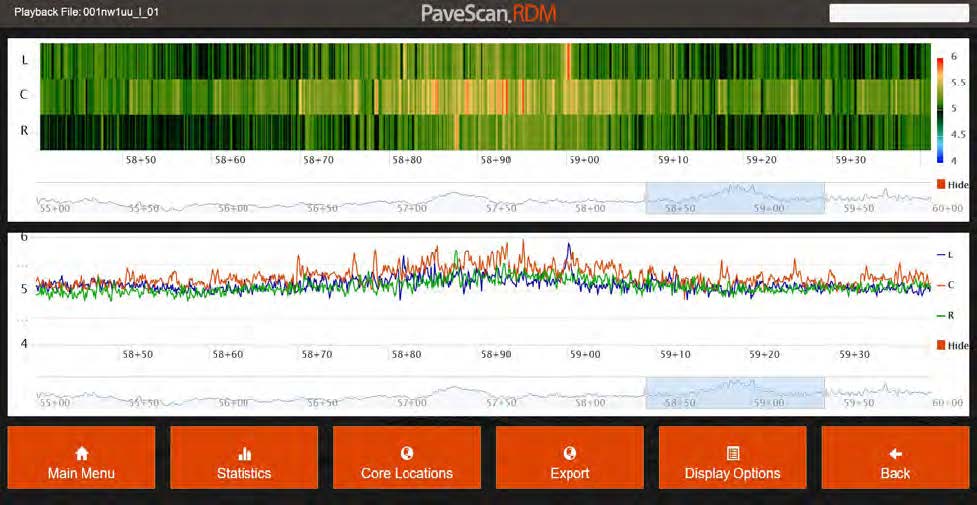Toggle the L series in chart legend
The image size is (977, 505).
pos(945,255)
